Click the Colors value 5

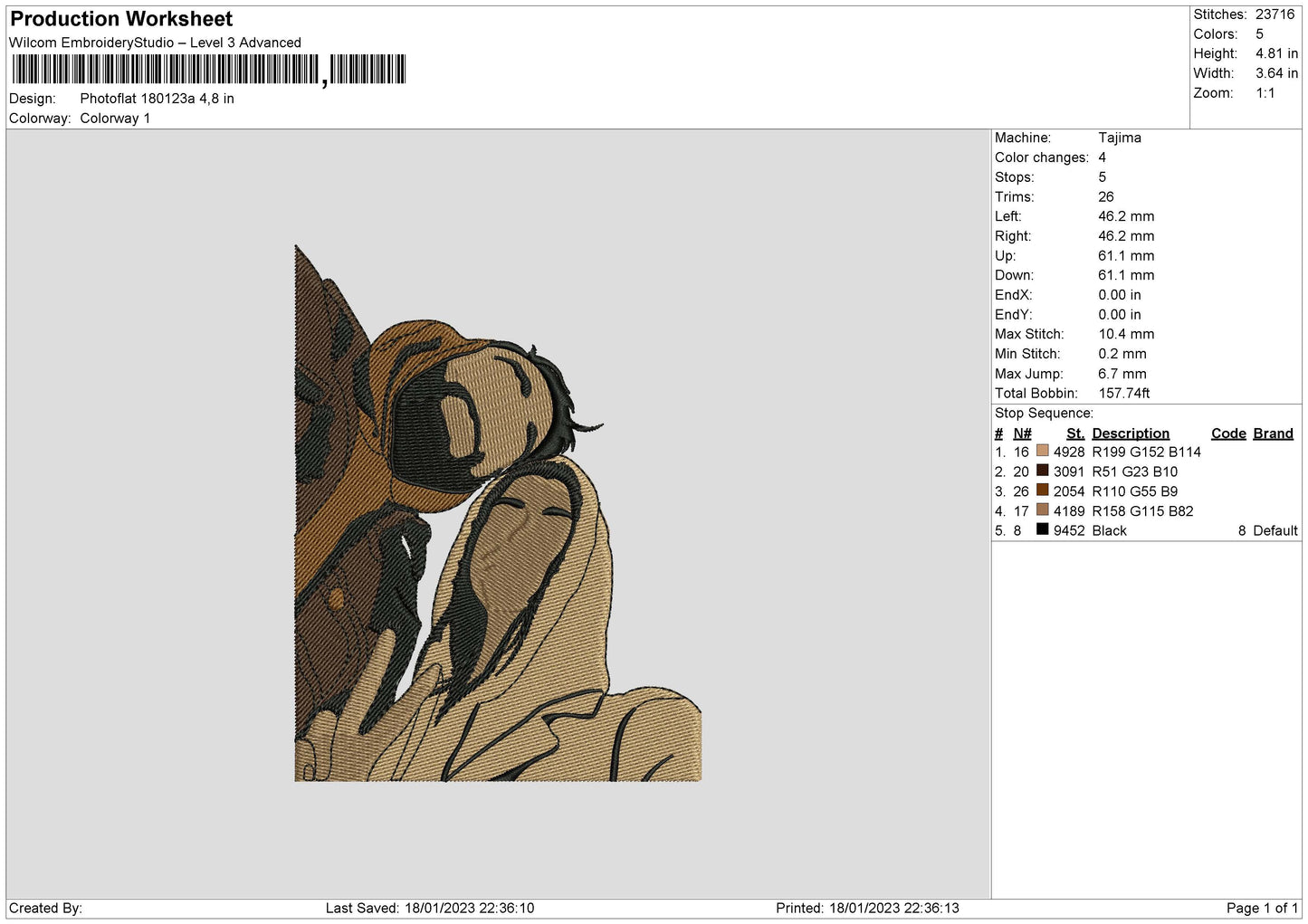pos(1259,34)
